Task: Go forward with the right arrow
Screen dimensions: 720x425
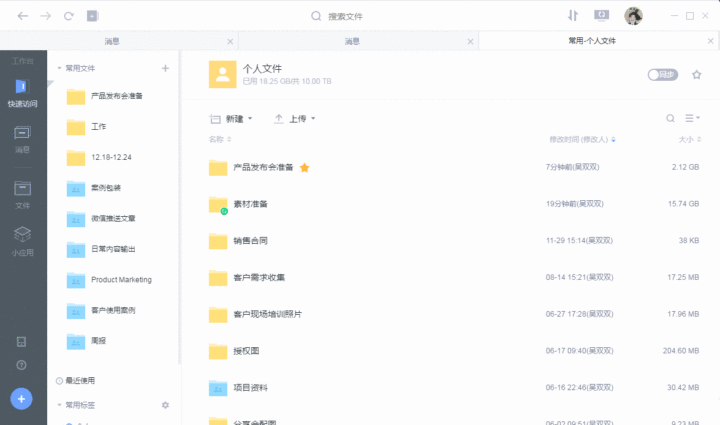Action: point(45,16)
